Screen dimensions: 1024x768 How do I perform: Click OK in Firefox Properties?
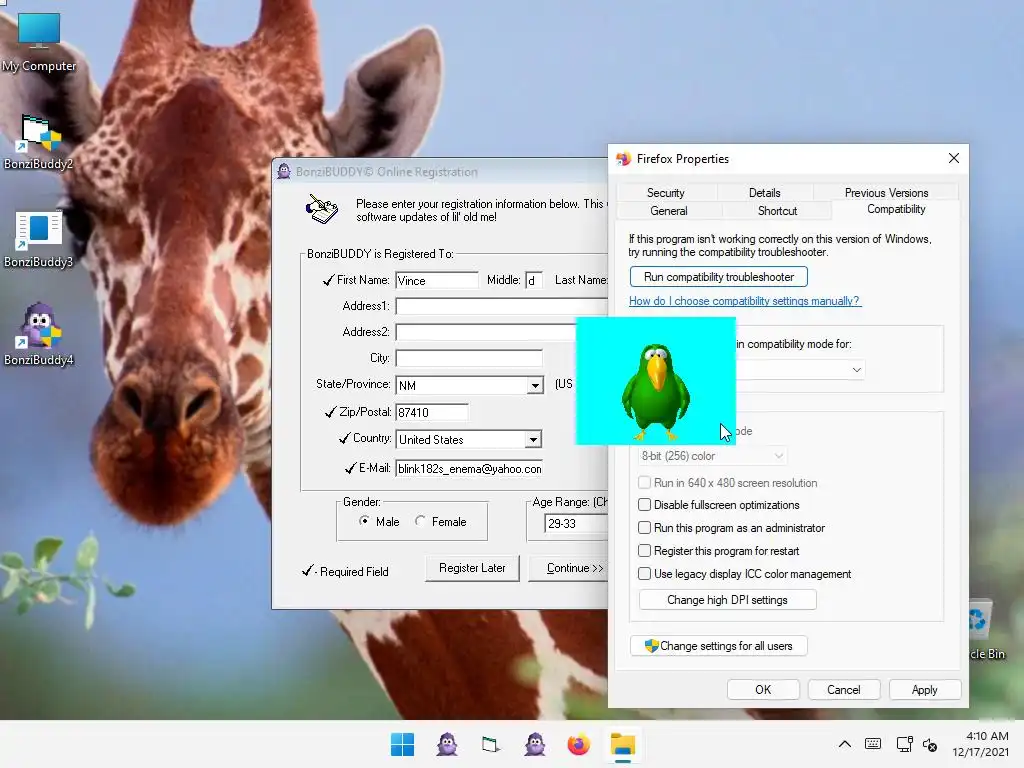point(763,690)
